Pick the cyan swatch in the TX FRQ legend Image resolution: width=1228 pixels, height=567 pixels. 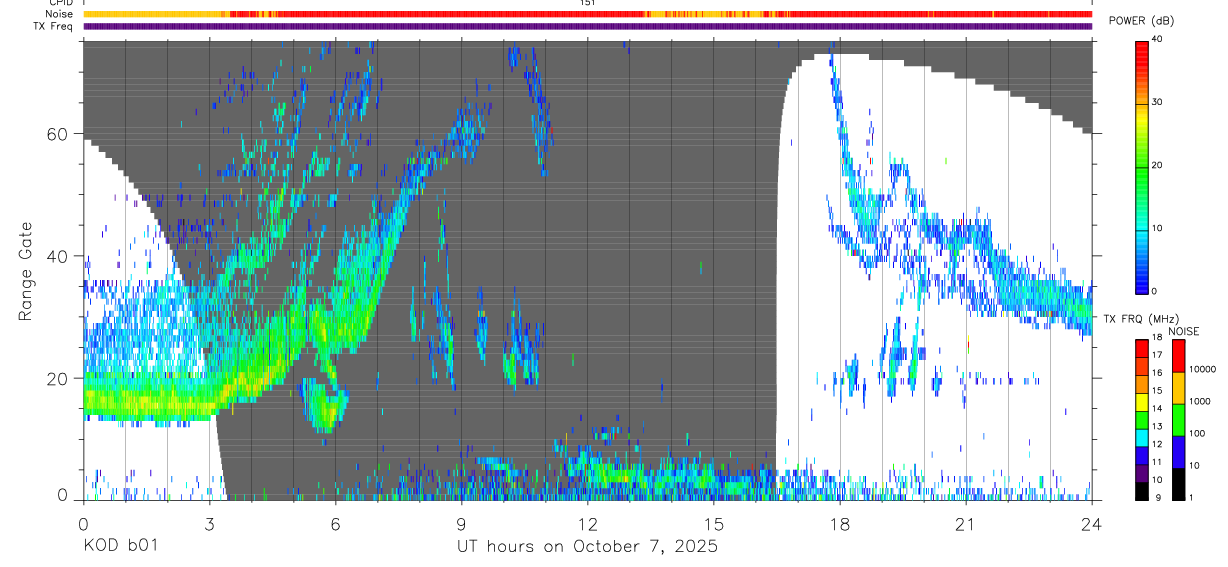(1142, 438)
